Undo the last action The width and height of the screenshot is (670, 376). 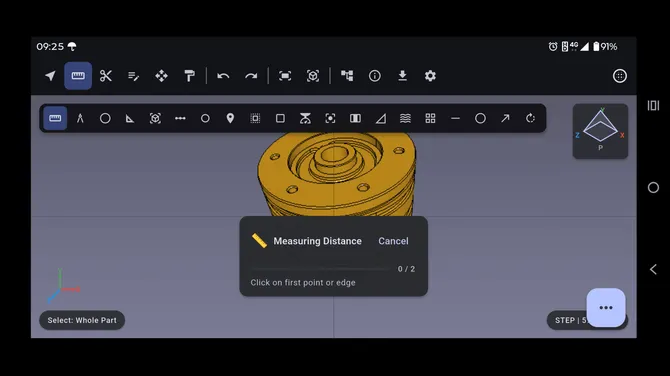(223, 76)
